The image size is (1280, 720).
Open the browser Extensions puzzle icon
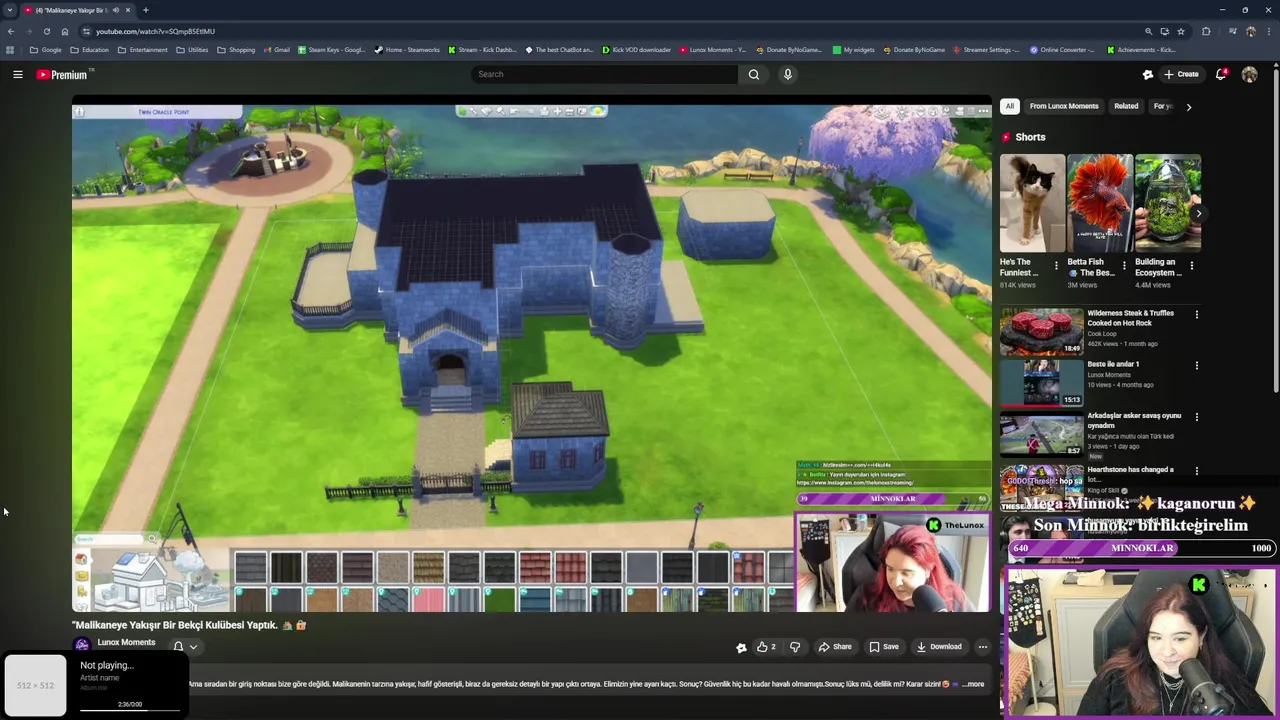tap(1206, 31)
